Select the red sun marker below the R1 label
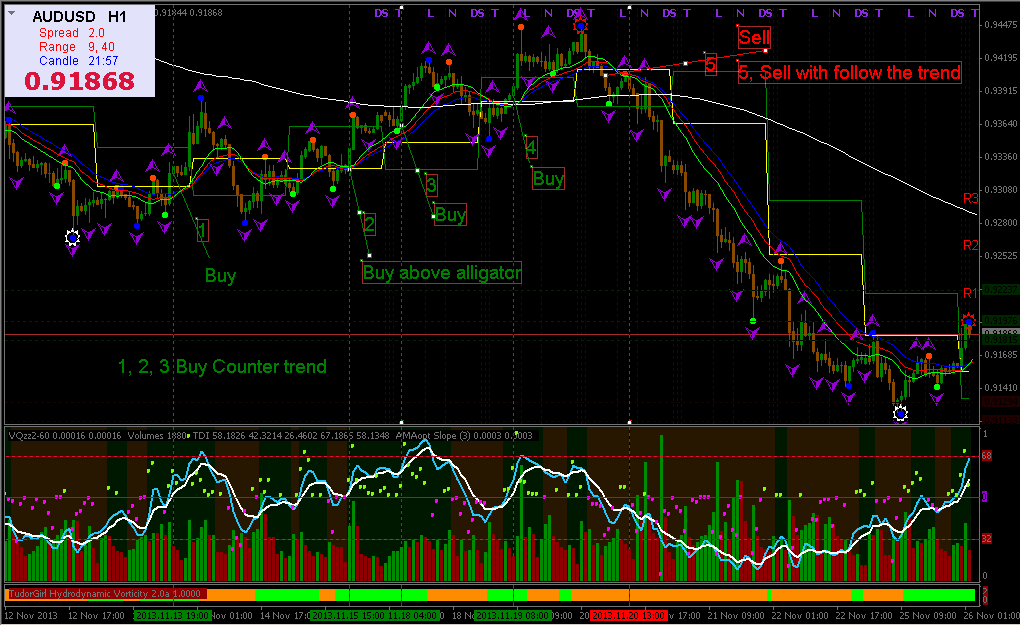1020x625 pixels. pyautogui.click(x=969, y=321)
